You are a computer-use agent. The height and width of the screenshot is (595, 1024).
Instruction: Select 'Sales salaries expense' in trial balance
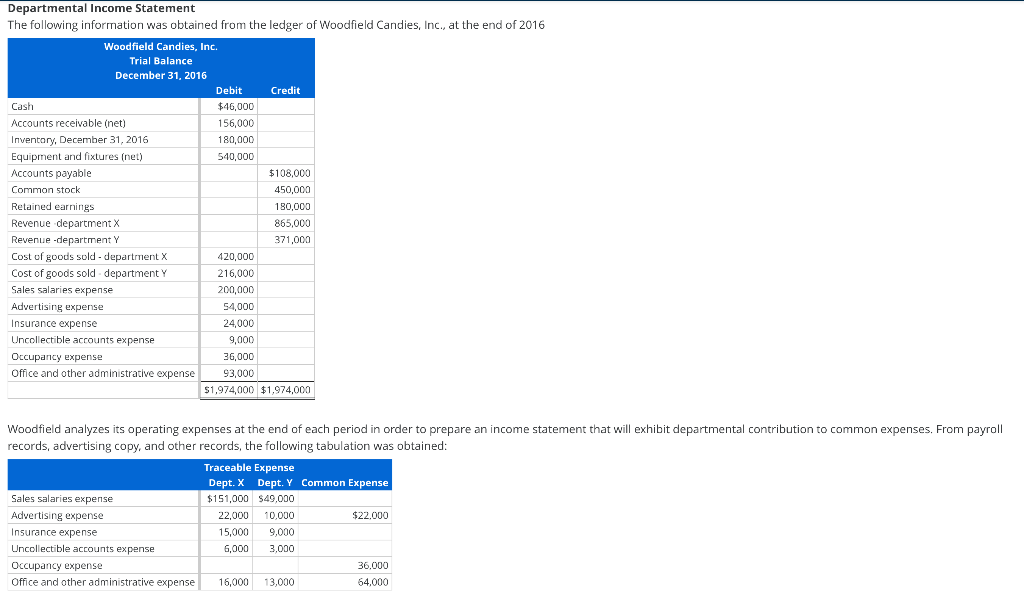coord(62,290)
